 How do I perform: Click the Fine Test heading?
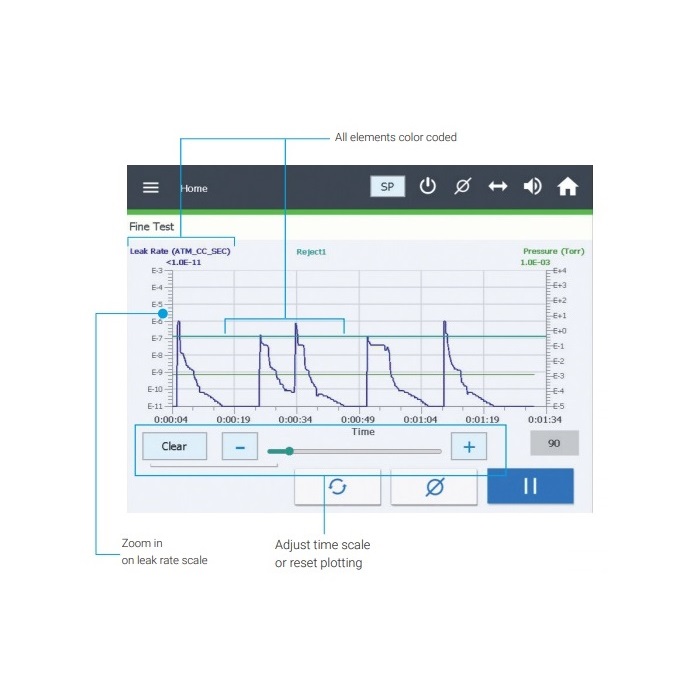[x=152, y=227]
